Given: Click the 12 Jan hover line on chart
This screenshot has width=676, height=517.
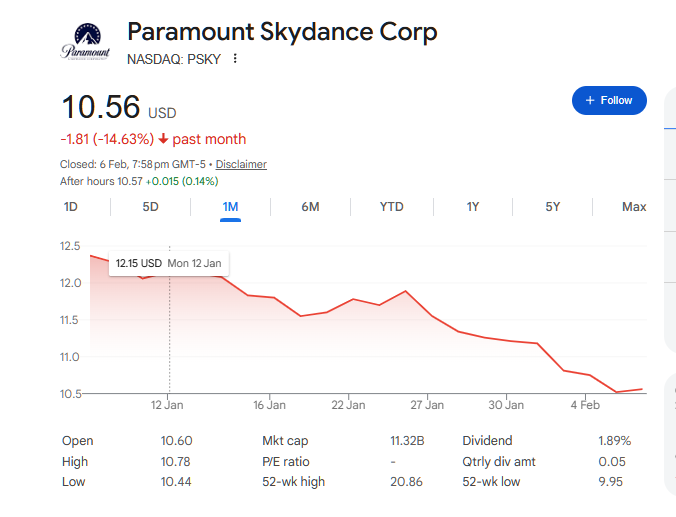Looking at the screenshot, I should tap(169, 330).
